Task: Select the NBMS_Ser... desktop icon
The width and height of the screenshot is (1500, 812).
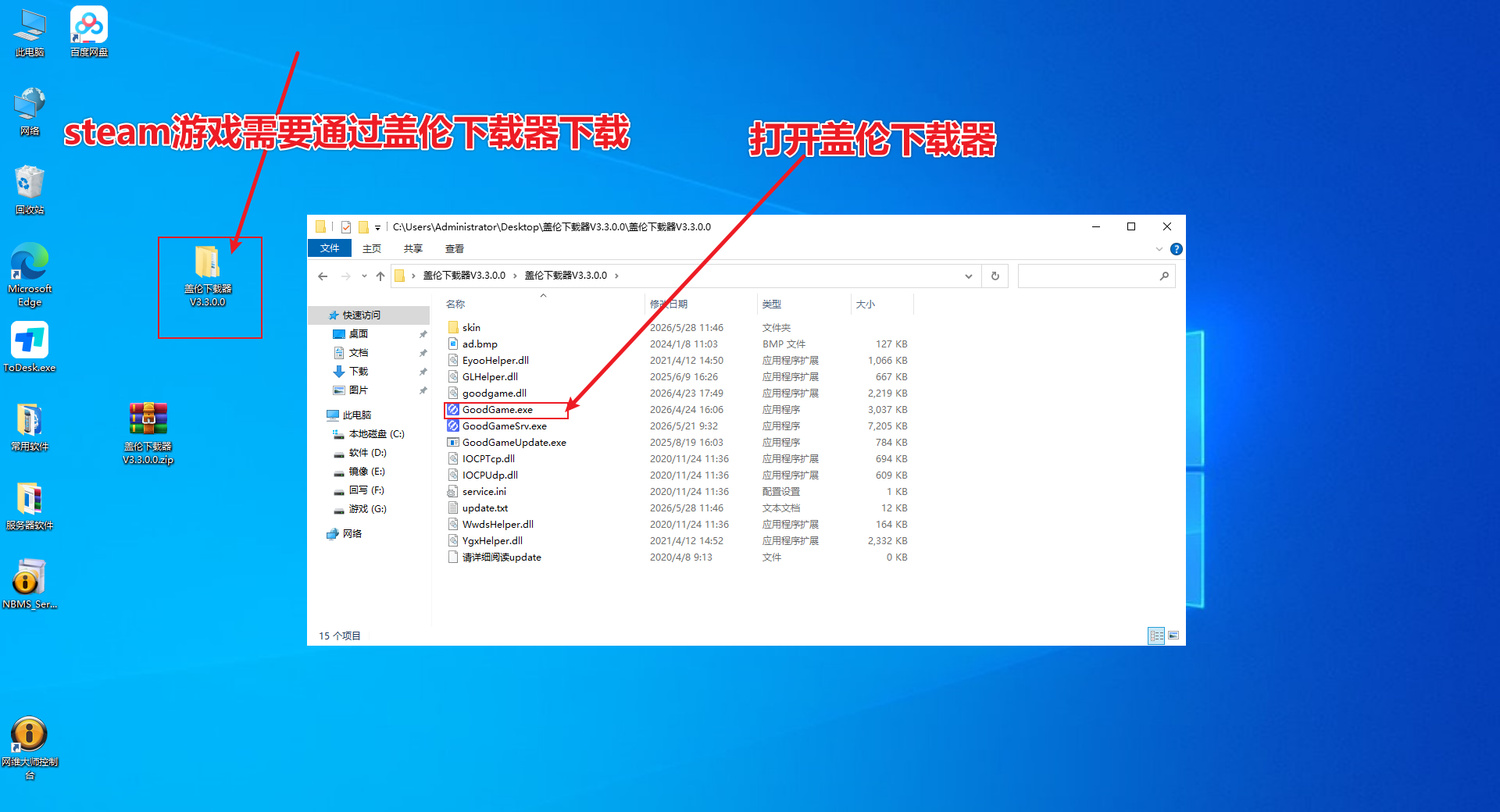Action: pos(30,584)
